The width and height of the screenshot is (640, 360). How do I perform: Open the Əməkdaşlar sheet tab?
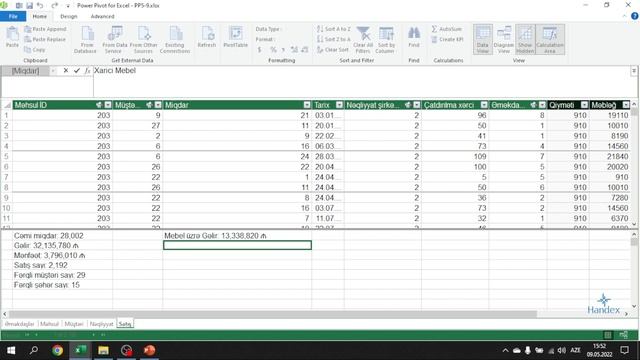coord(19,324)
